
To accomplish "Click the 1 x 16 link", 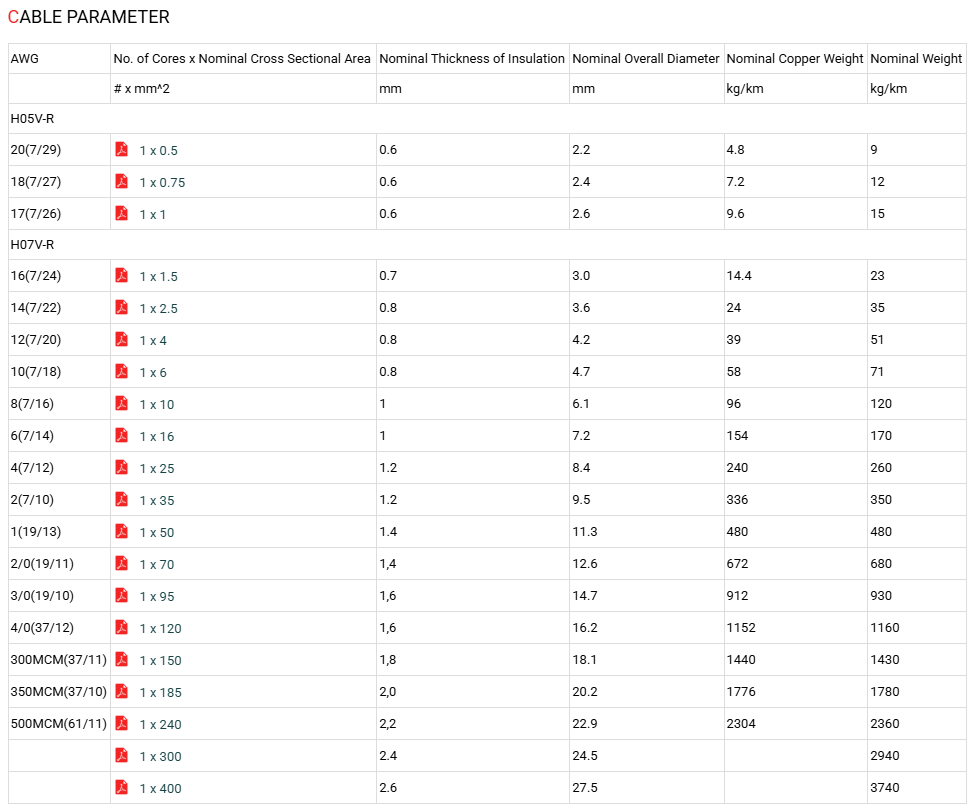I will (157, 437).
